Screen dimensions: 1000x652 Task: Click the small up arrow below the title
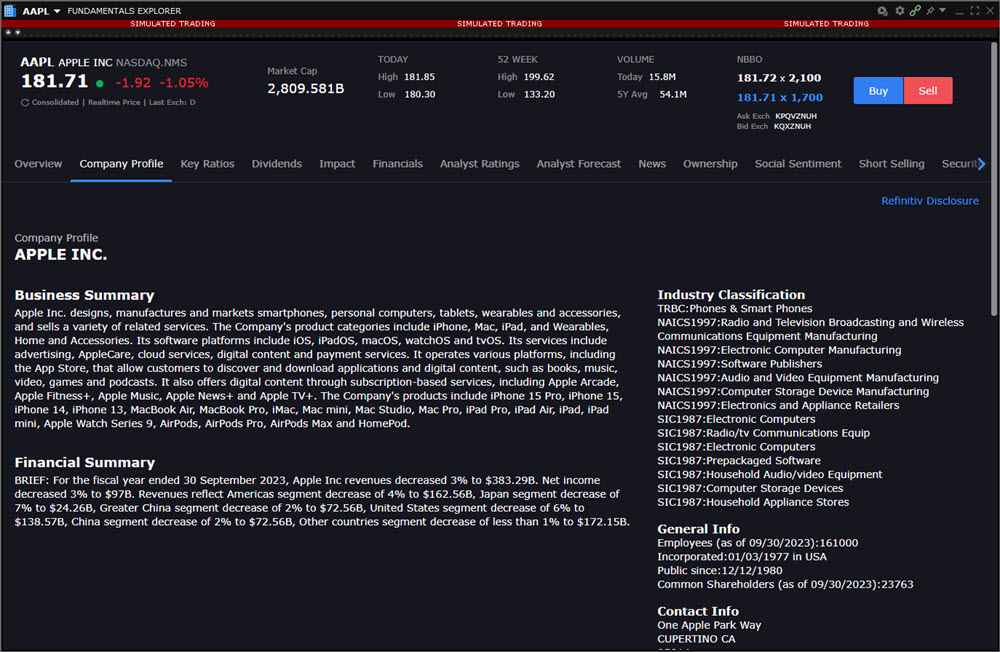pos(8,32)
